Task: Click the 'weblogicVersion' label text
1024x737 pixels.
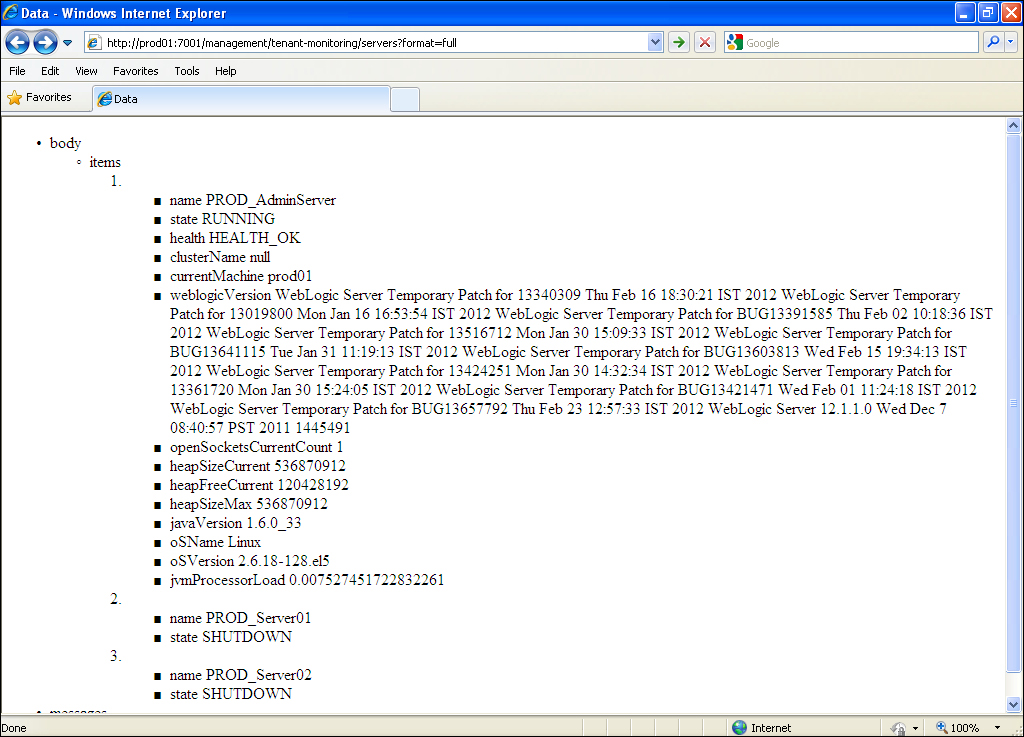Action: coord(221,295)
